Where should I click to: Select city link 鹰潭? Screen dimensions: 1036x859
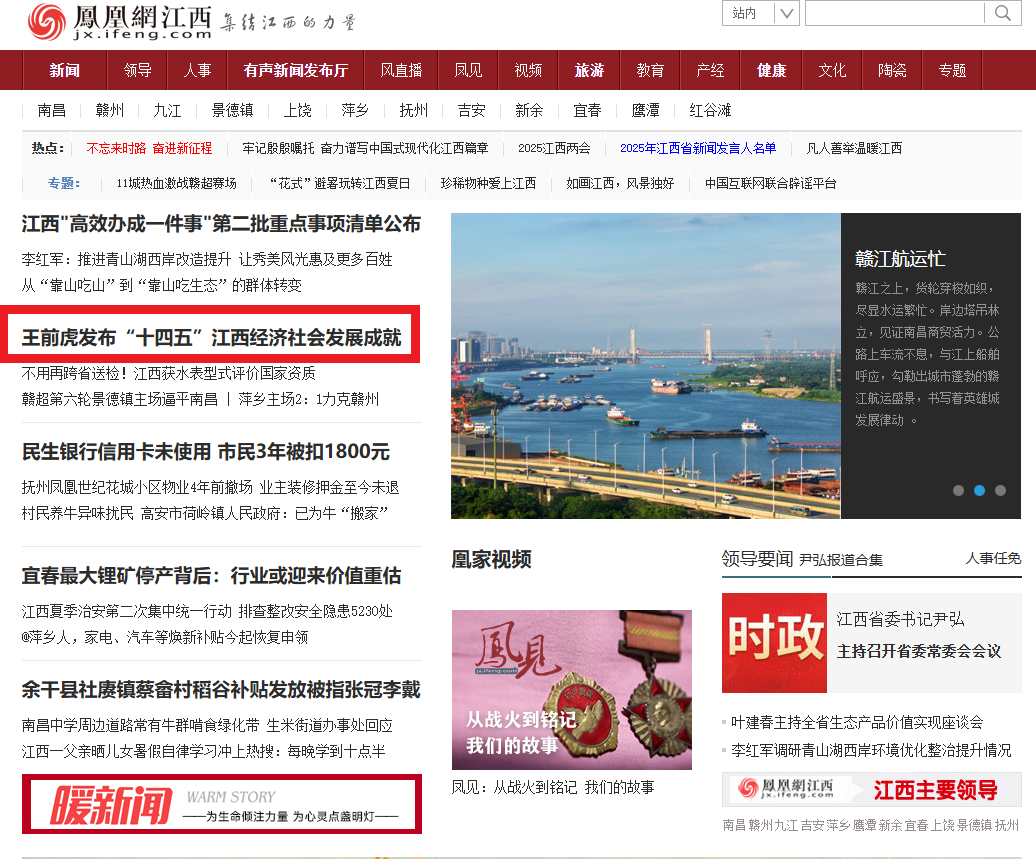tap(646, 110)
